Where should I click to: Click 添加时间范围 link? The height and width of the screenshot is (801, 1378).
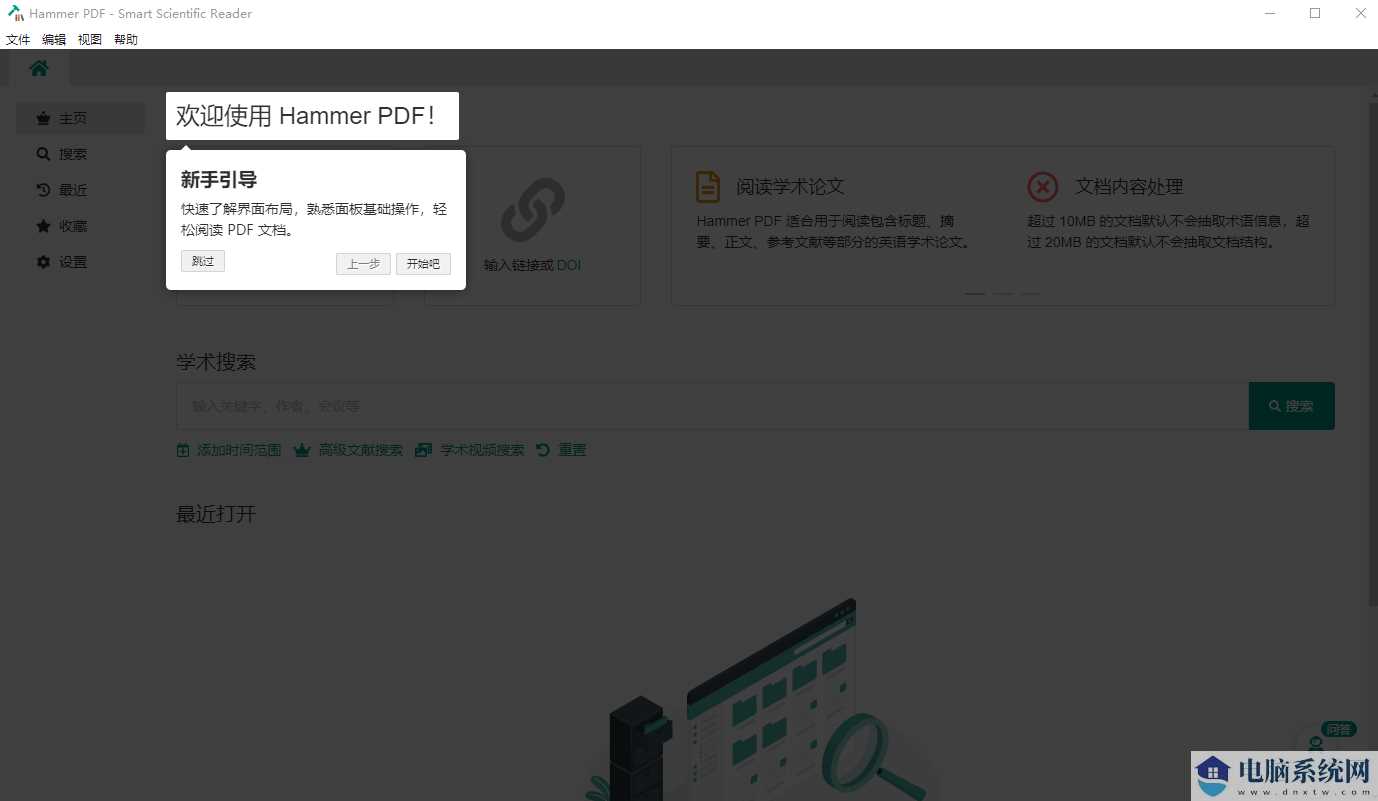pyautogui.click(x=239, y=451)
